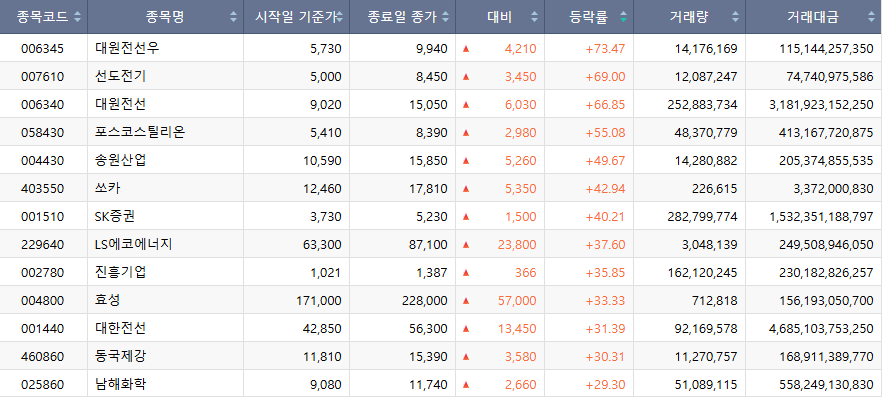
Task: Click the 366 price difference value
Action: tap(525, 273)
